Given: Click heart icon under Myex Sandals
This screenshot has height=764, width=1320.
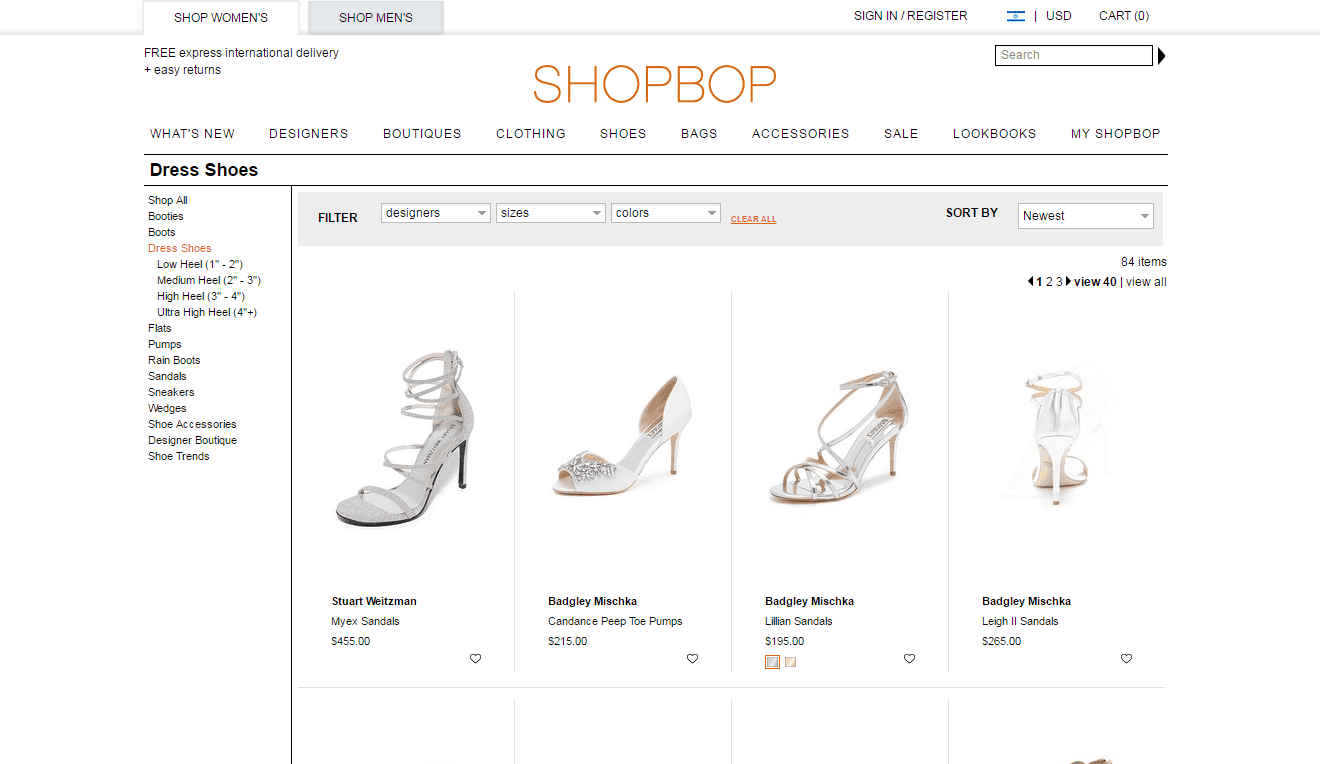Looking at the screenshot, I should [475, 659].
